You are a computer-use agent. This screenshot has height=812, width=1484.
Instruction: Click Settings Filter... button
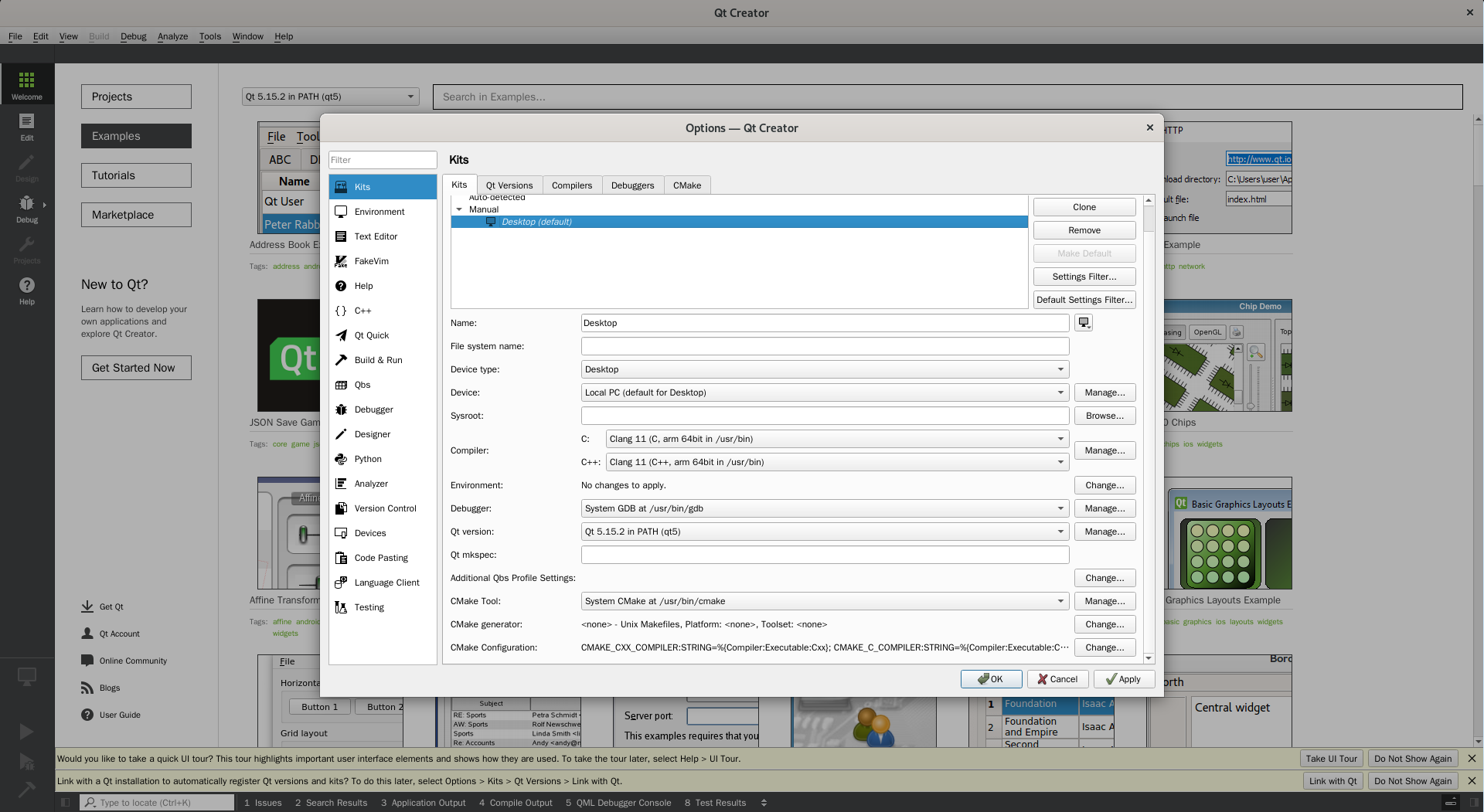coord(1084,277)
